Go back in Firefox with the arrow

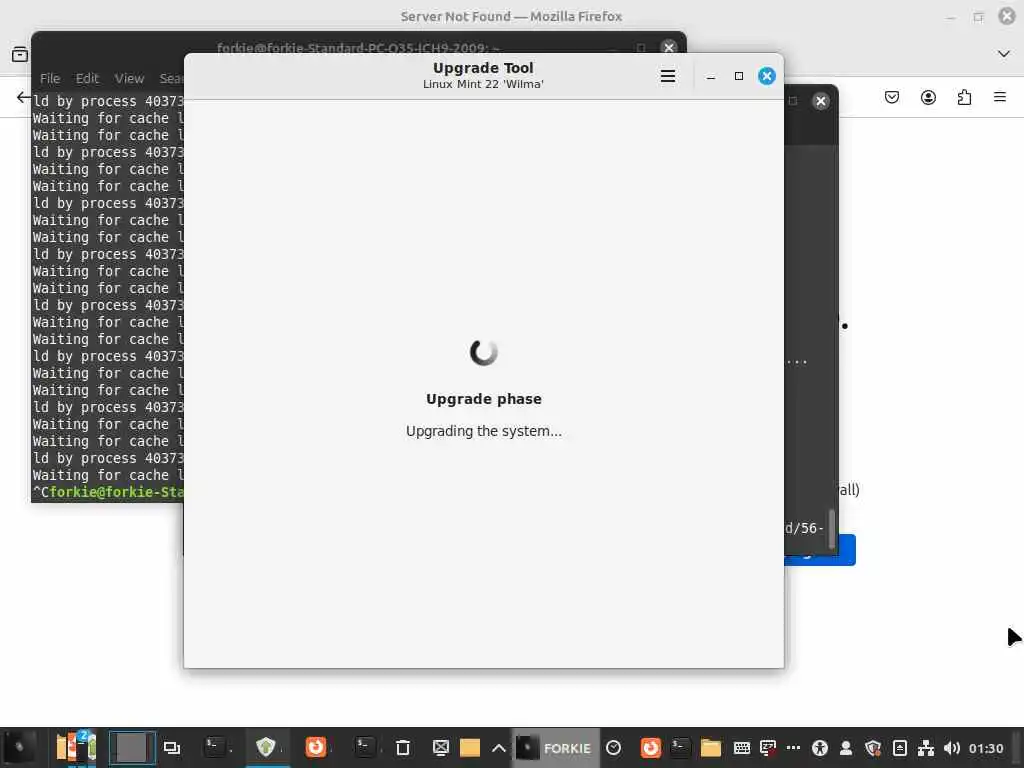(24, 97)
